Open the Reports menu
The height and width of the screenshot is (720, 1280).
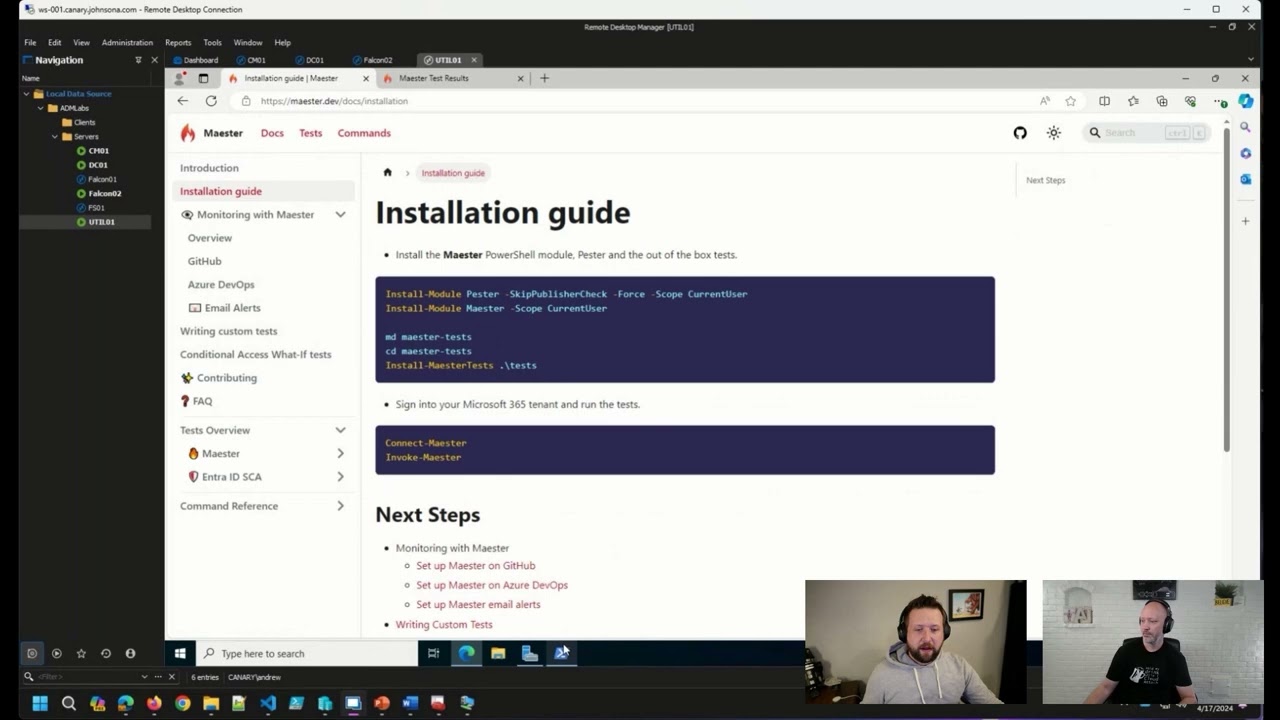(178, 43)
